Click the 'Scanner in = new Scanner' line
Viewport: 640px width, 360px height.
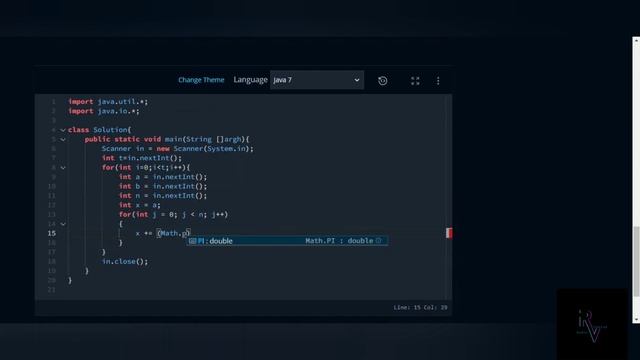[x=178, y=149]
